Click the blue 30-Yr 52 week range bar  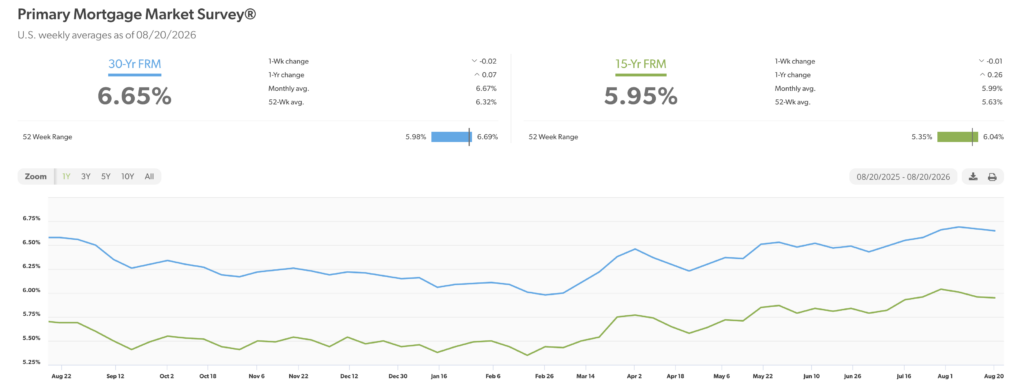(x=451, y=137)
